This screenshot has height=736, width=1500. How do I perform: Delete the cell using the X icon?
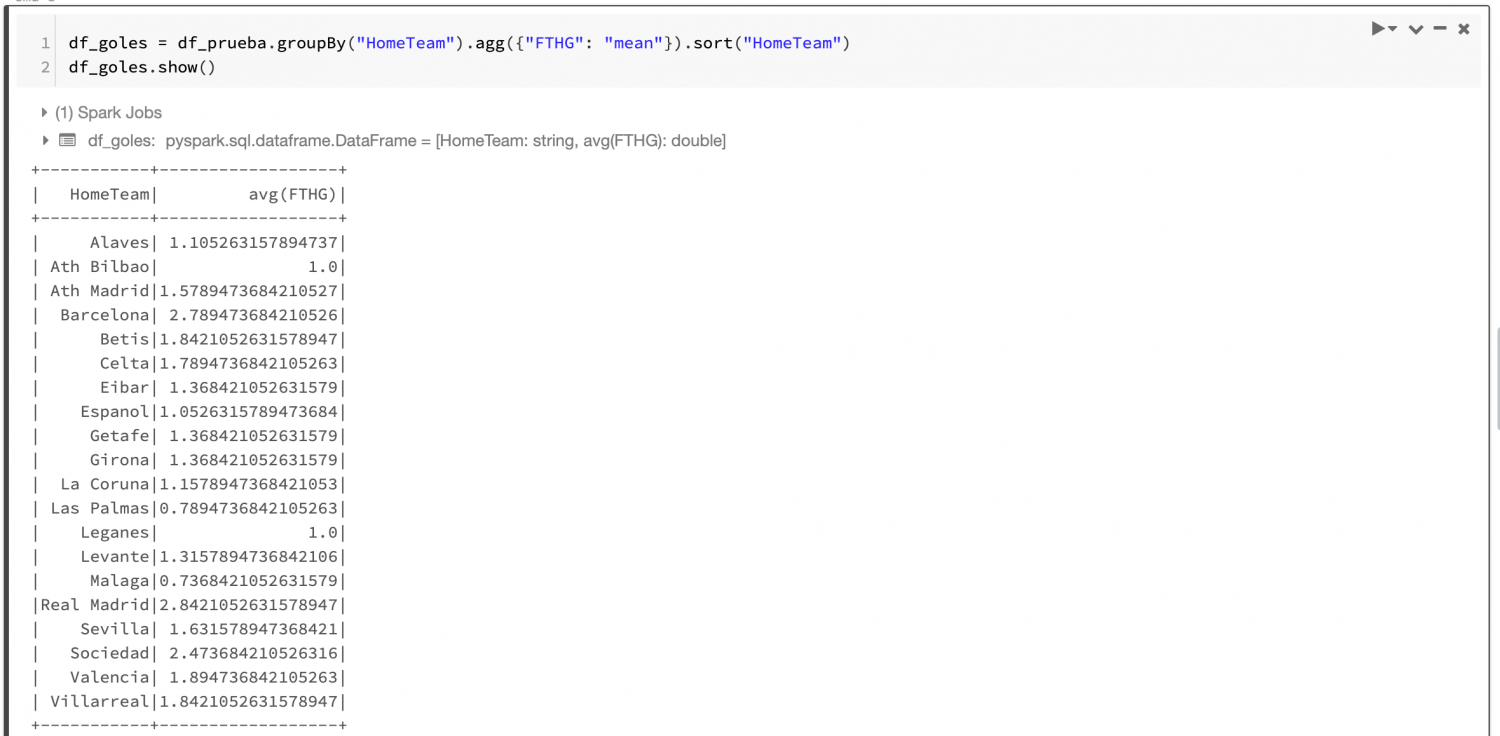(1464, 29)
